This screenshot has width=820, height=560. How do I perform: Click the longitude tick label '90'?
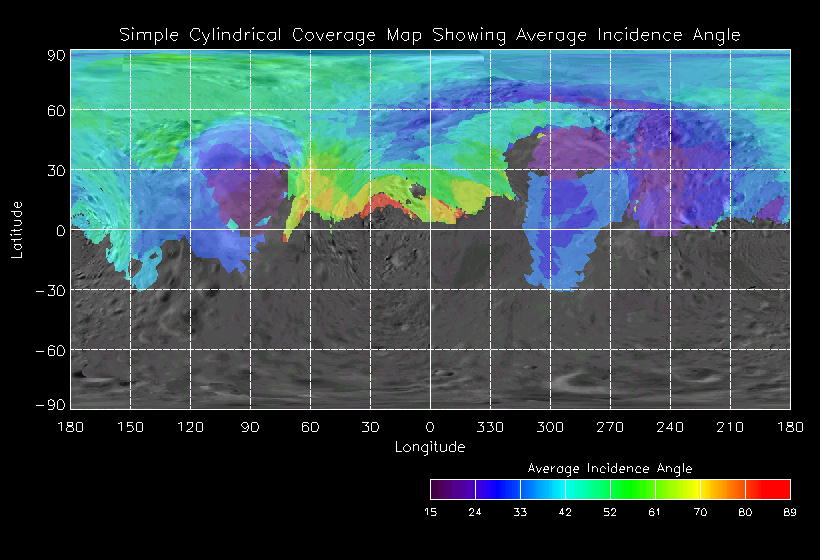pos(250,427)
